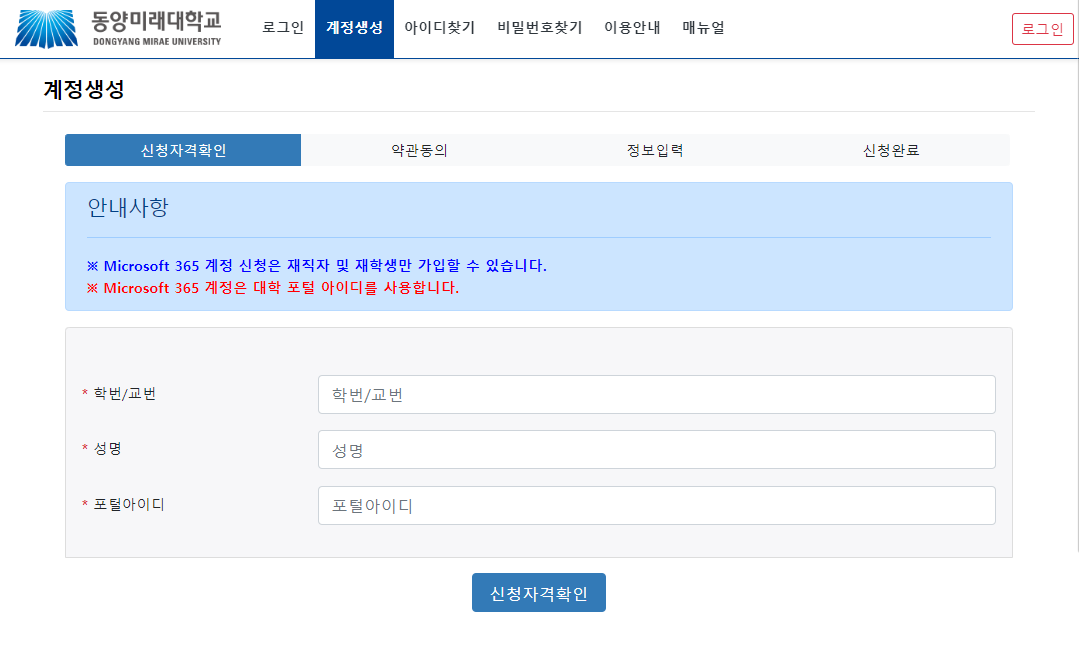
Task: Select the 정보입력 step tab
Action: tap(655, 150)
